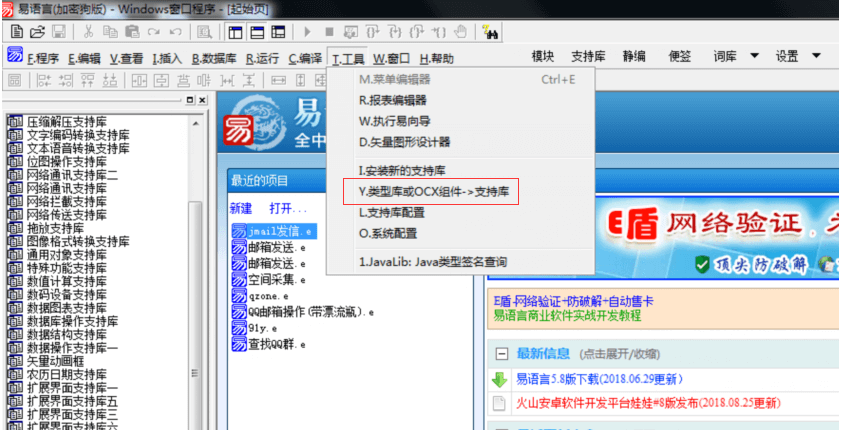Click the 模块 button
This screenshot has height=430, width=842.
[x=542, y=56]
